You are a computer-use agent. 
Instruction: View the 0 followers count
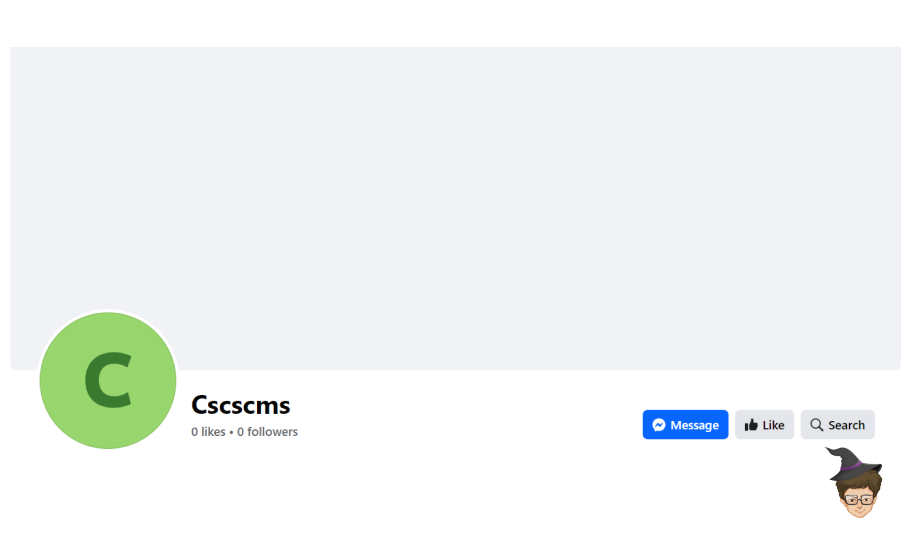point(268,431)
